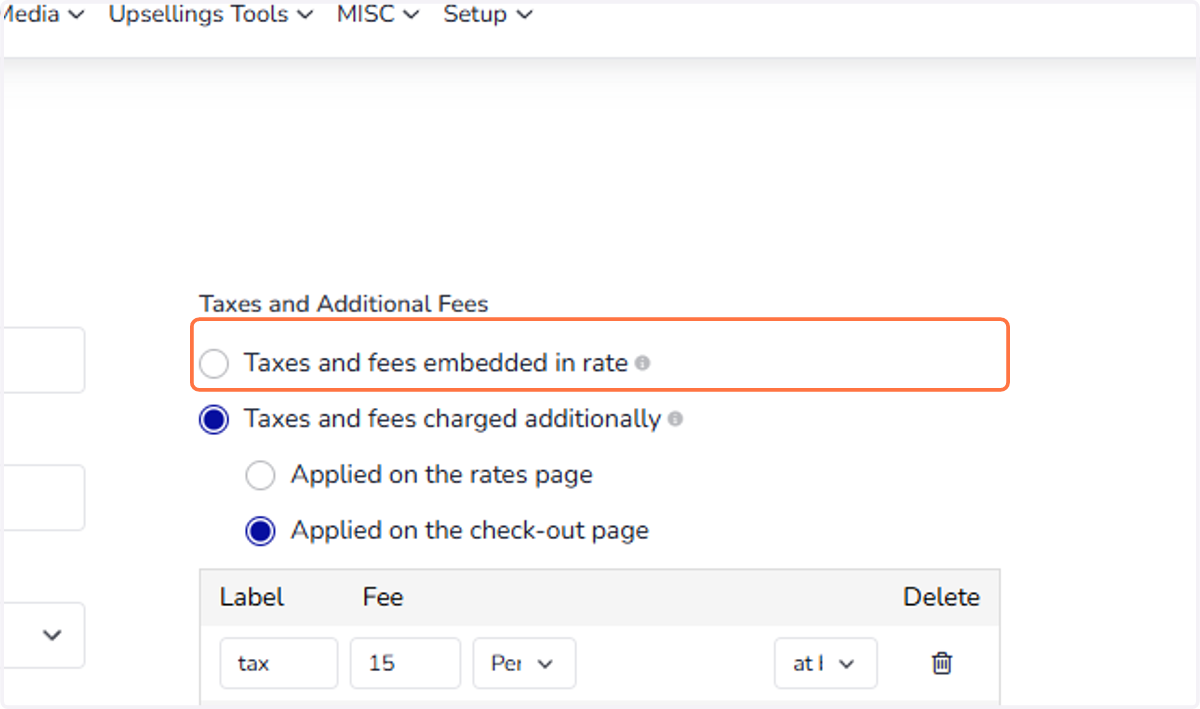Open the Upsellings Tools menu

[211, 15]
